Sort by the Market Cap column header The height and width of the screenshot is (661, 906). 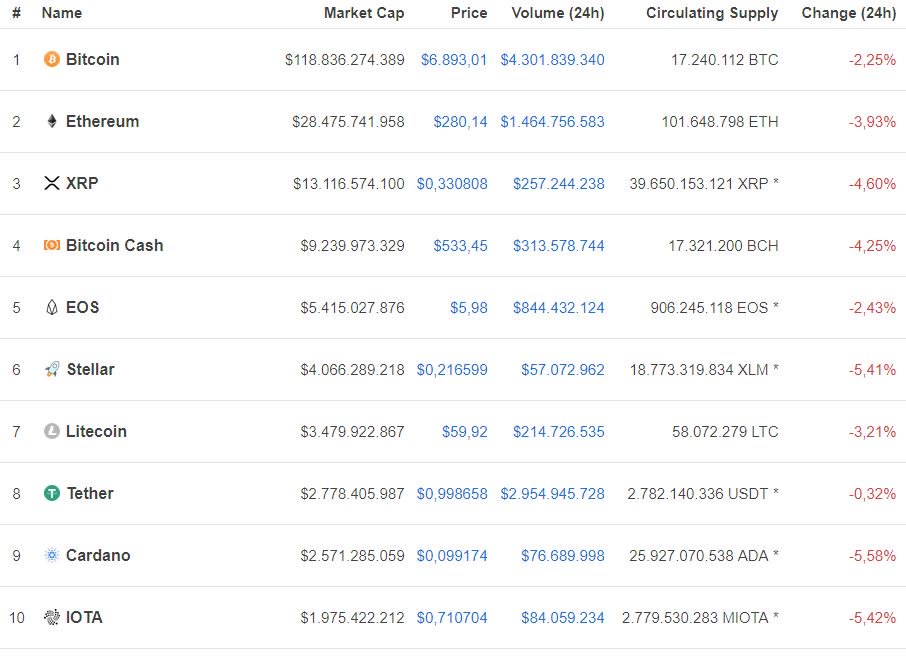(x=364, y=13)
